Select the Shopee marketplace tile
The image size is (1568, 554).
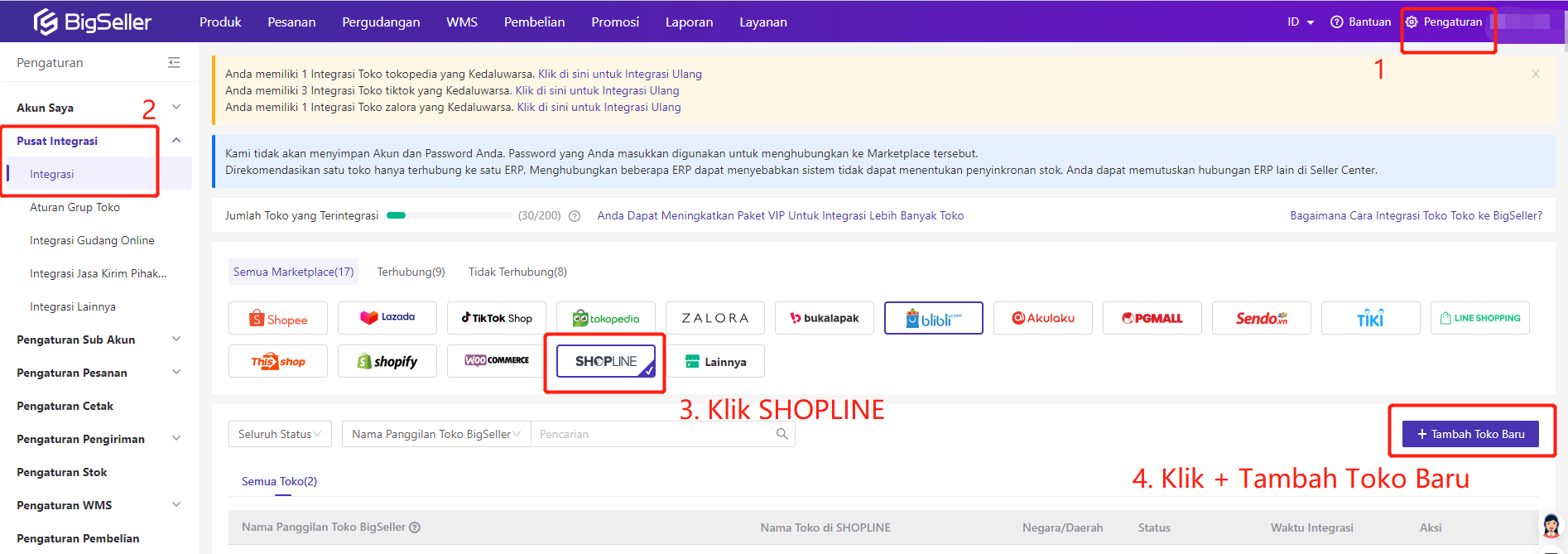[x=278, y=319]
